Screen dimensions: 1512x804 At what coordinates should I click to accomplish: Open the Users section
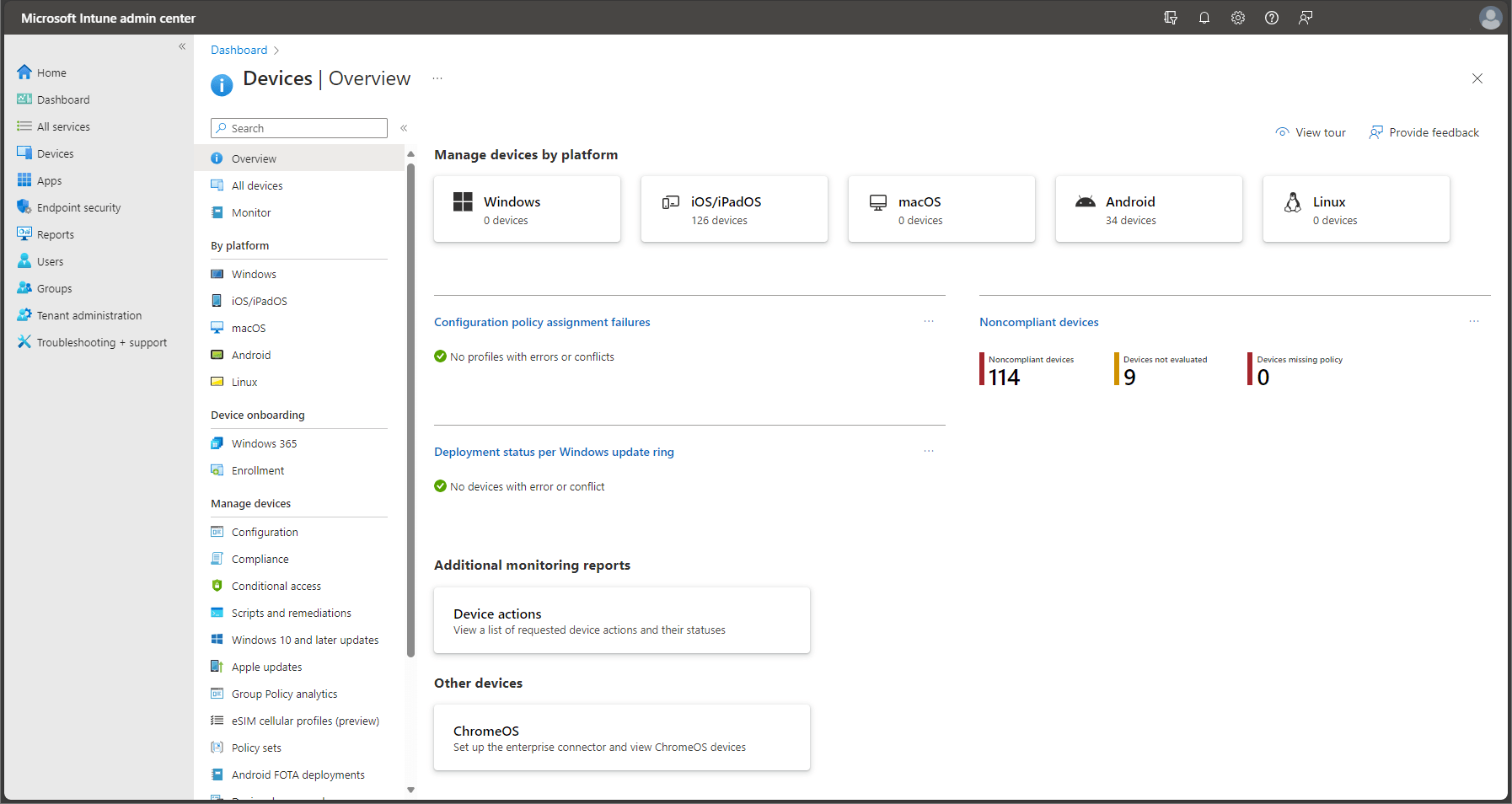pos(48,260)
